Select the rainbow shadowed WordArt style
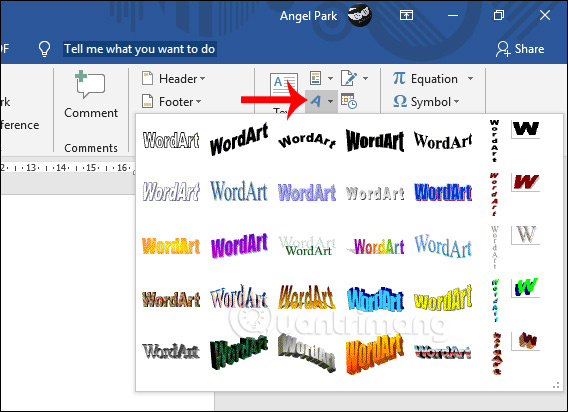Viewport: 568px width, 412px height. tap(375, 247)
